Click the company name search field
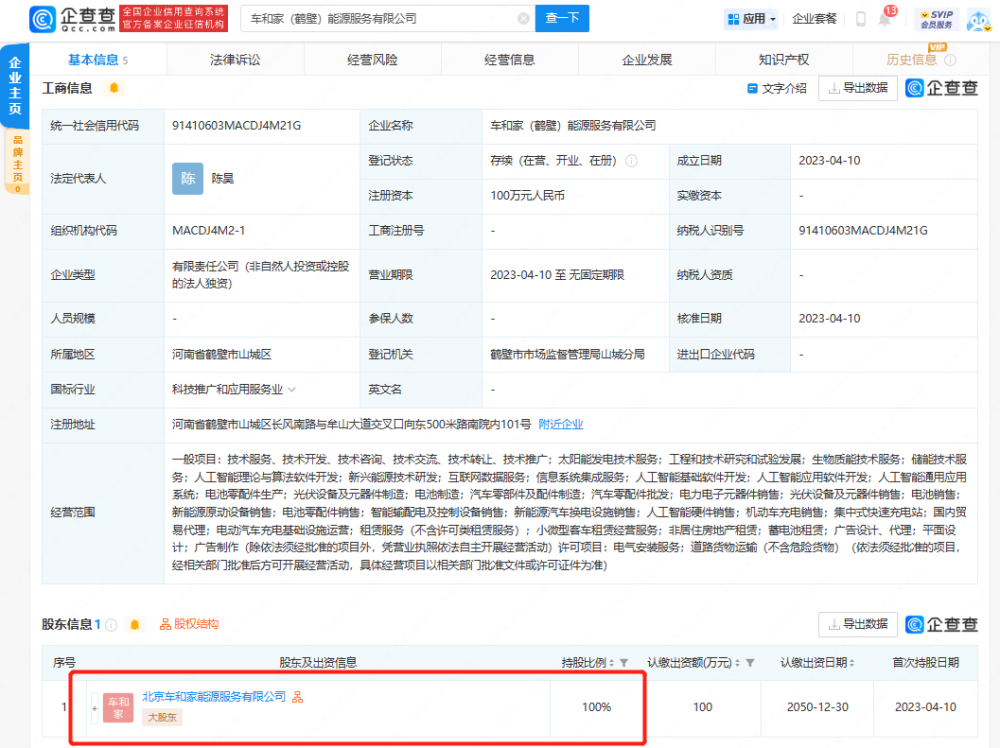The width and height of the screenshot is (1000, 748). click(383, 18)
